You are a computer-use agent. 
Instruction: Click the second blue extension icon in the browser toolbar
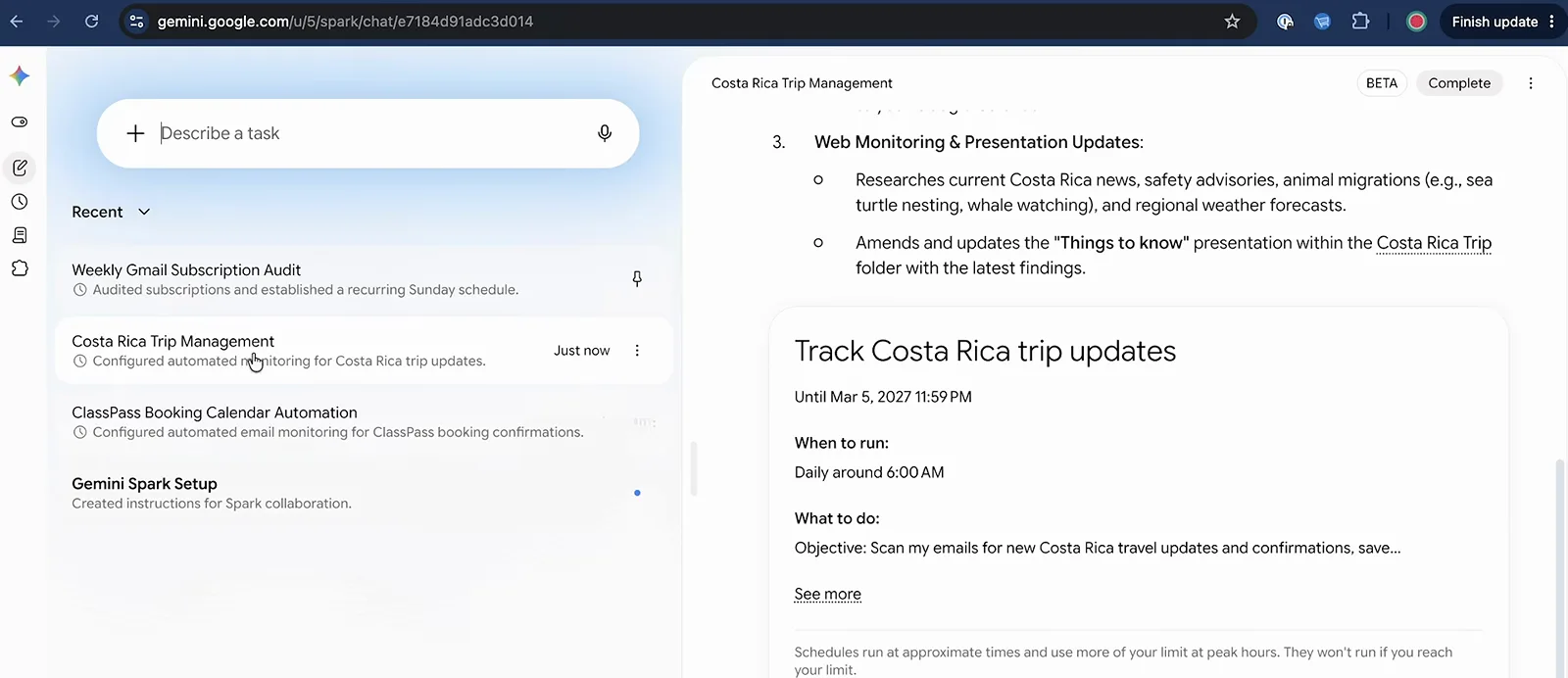pos(1322,22)
